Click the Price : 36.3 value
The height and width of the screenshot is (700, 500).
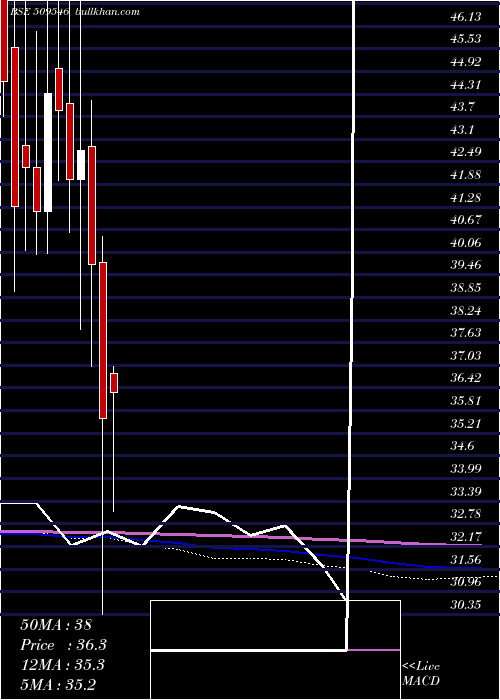tap(63, 645)
